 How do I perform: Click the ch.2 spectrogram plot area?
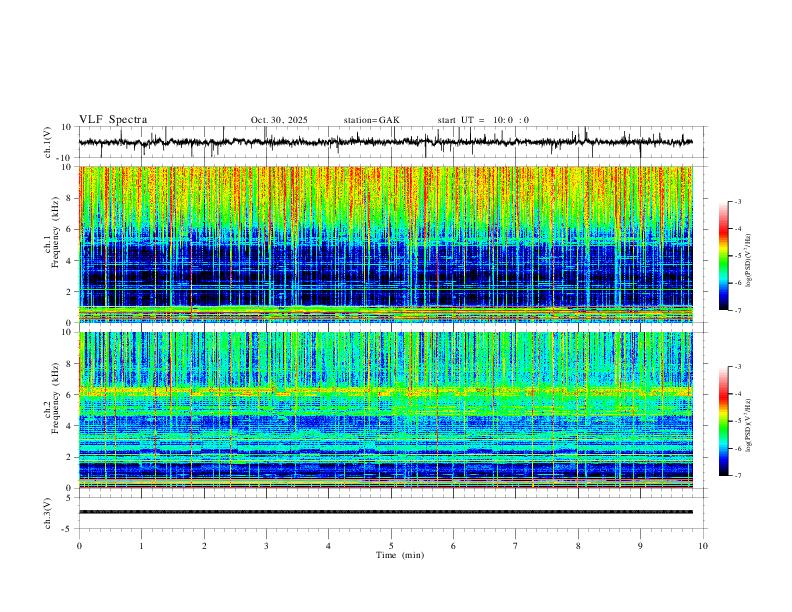click(x=386, y=410)
